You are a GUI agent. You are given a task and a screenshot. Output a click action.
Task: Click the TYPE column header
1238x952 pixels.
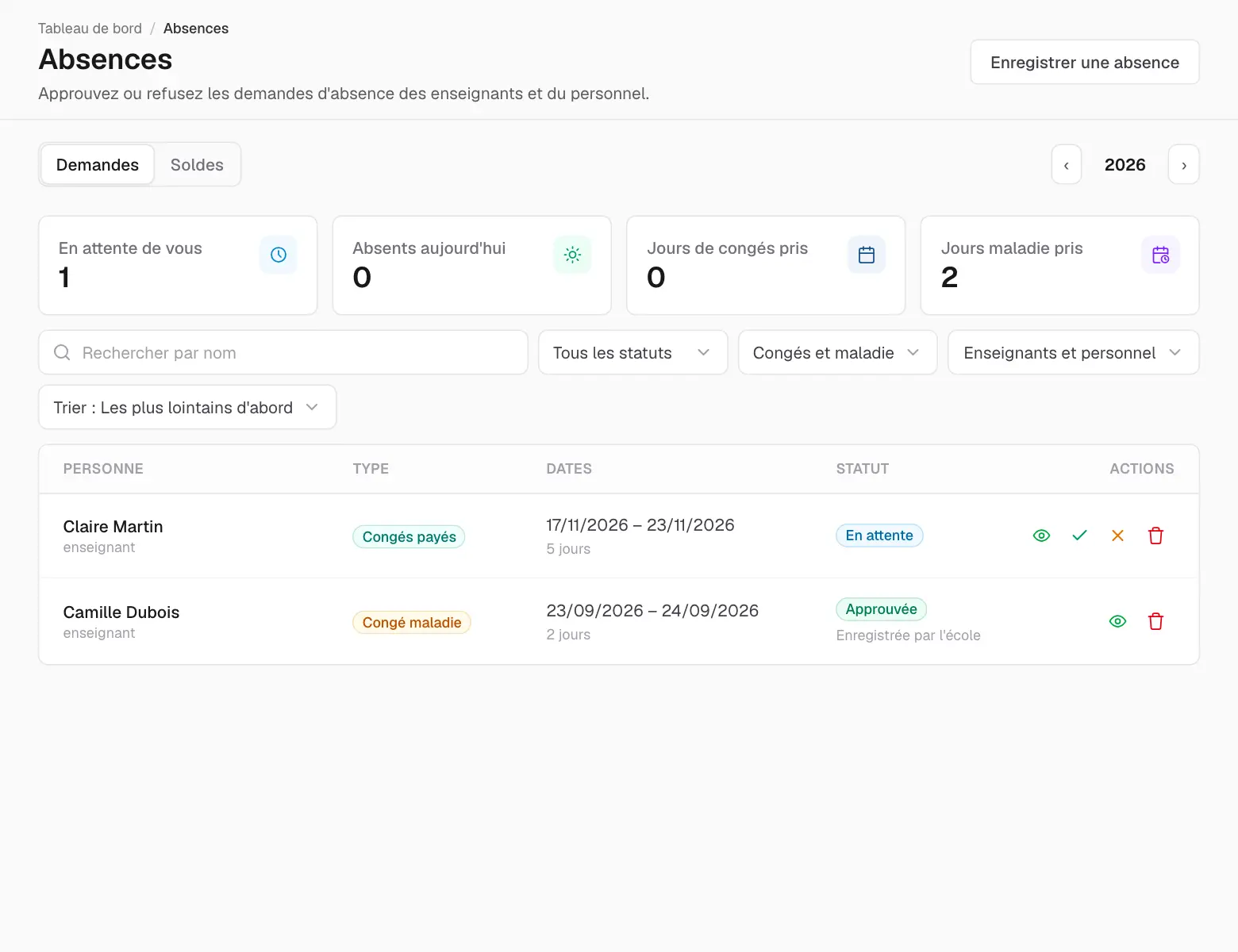pyautogui.click(x=371, y=469)
